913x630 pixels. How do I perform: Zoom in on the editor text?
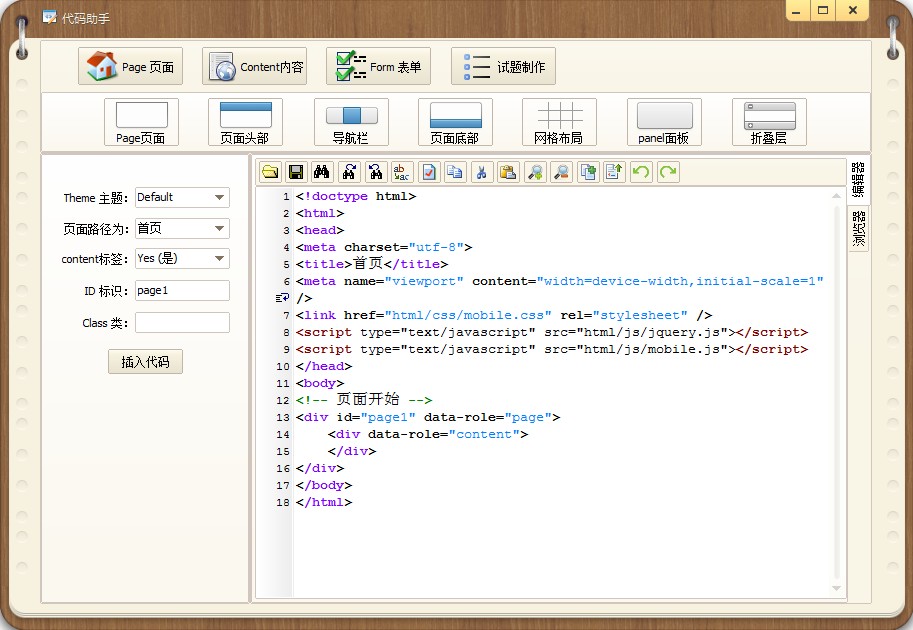pyautogui.click(x=536, y=172)
